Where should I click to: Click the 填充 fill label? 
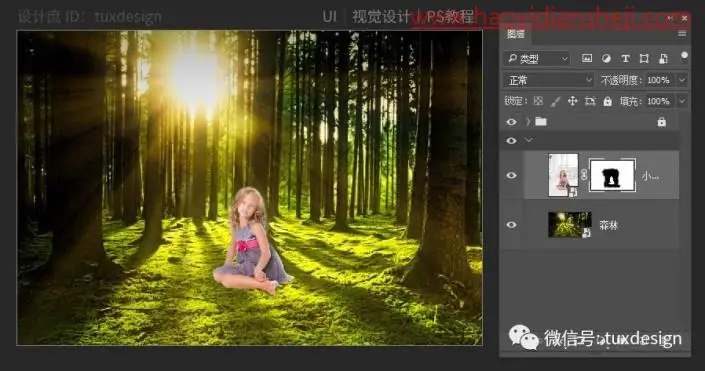pos(631,102)
